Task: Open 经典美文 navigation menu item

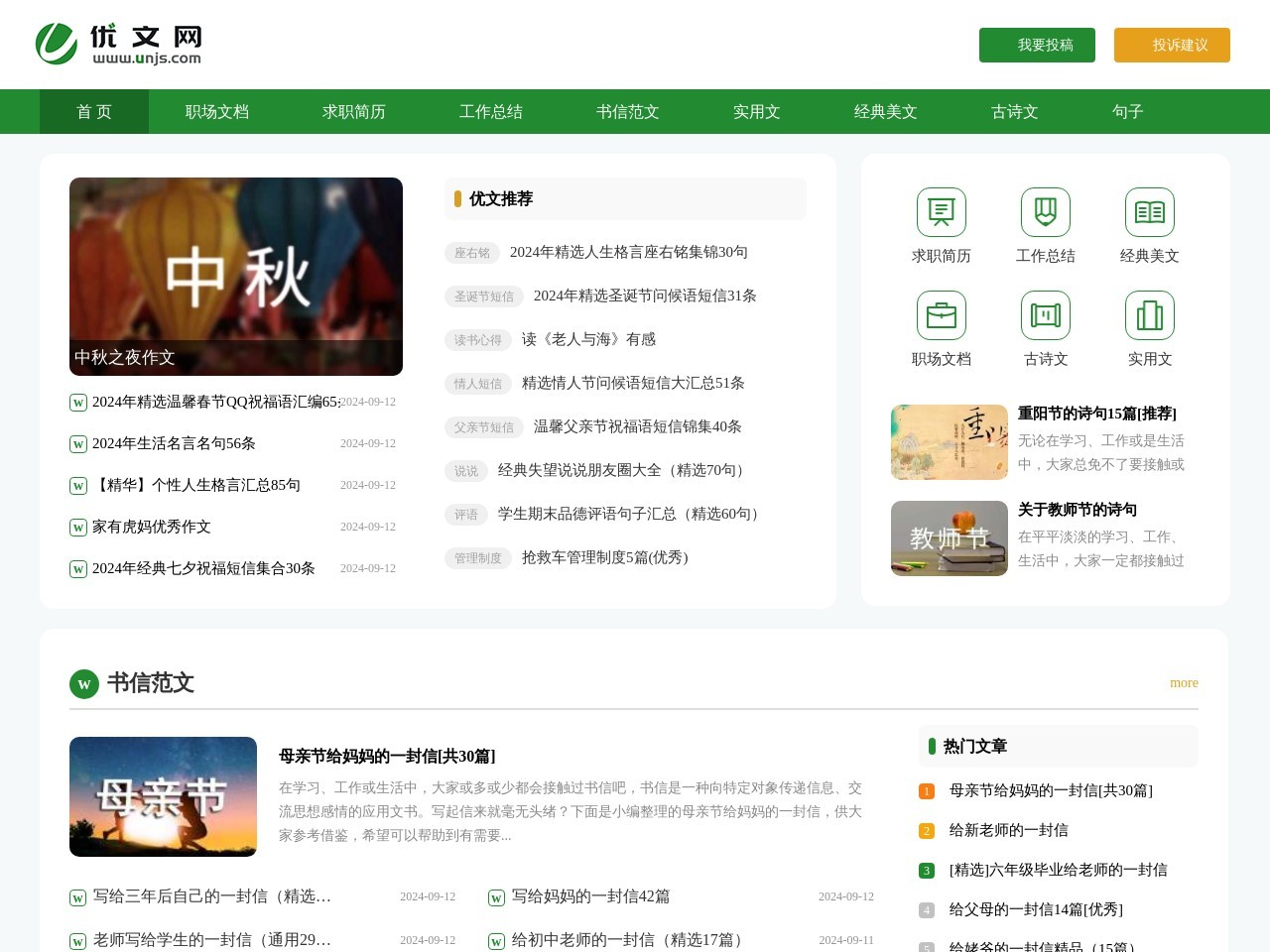Action: (886, 112)
